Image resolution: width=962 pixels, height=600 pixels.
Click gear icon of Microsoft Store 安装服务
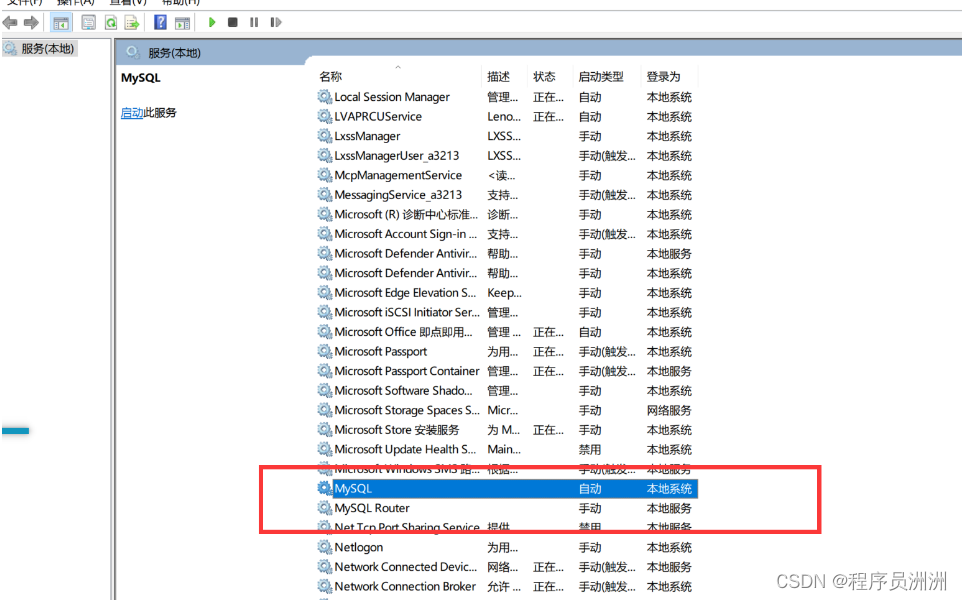tap(325, 429)
